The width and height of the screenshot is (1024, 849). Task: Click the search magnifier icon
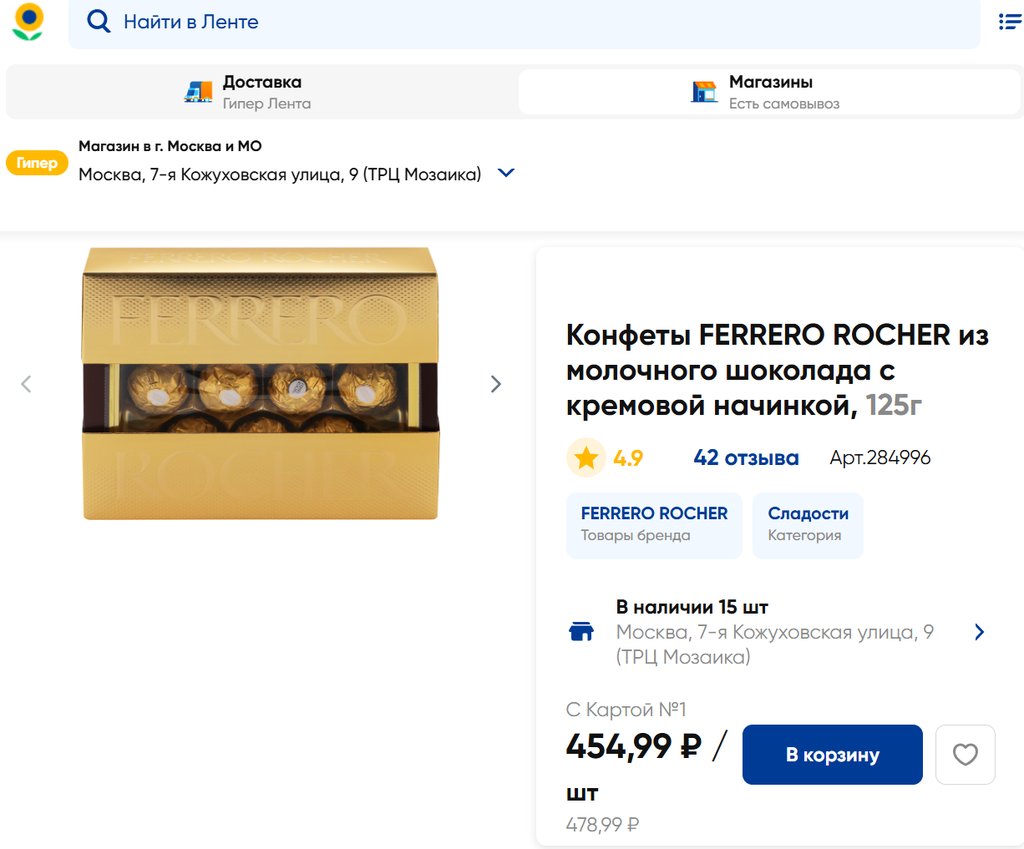(x=98, y=22)
